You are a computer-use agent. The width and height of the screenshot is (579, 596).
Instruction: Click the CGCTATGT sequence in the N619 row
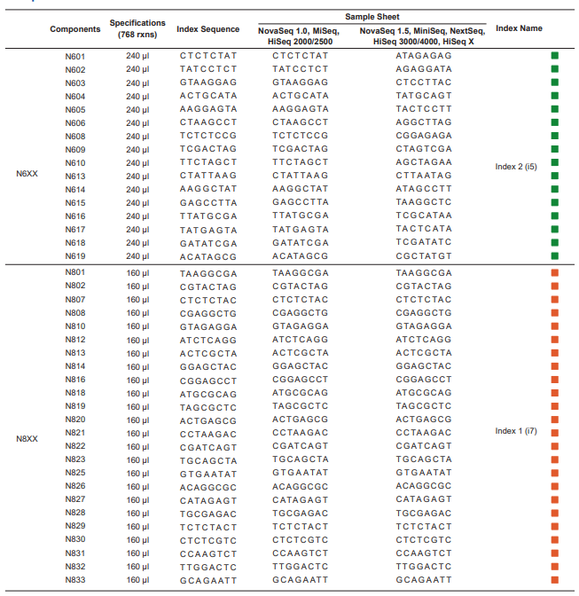(424, 256)
